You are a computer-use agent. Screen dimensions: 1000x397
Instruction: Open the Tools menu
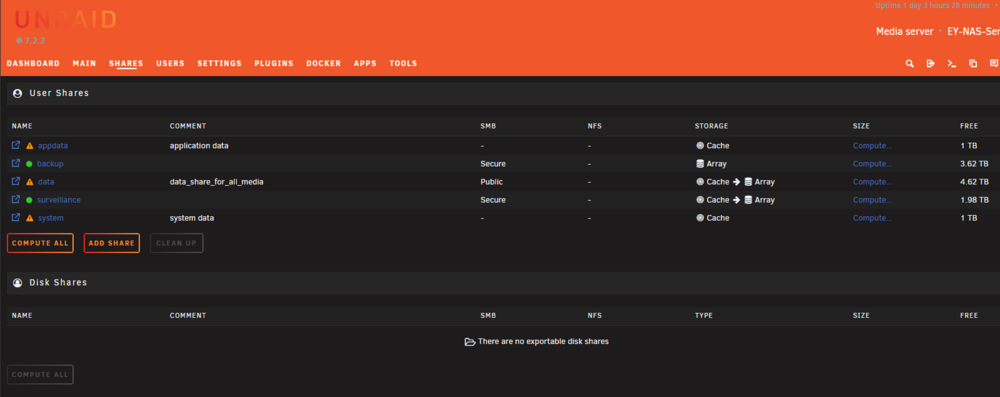403,64
